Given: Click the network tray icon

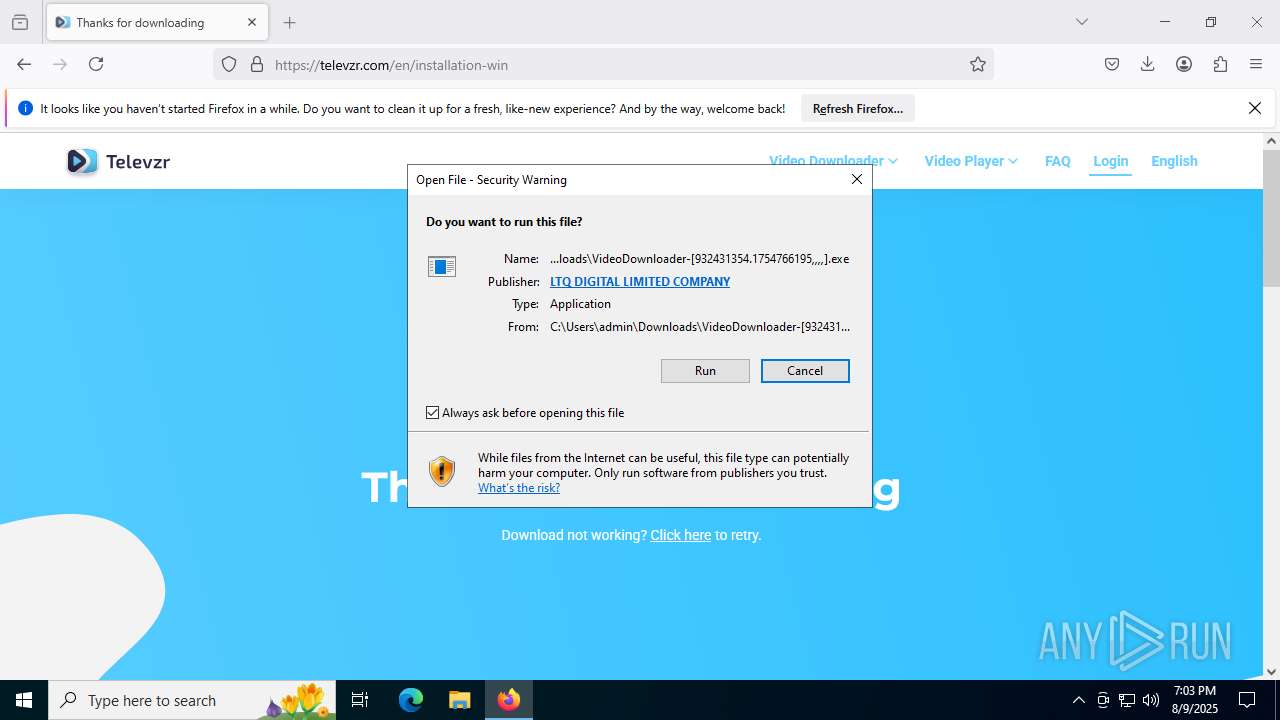Looking at the screenshot, I should click(x=1127, y=700).
